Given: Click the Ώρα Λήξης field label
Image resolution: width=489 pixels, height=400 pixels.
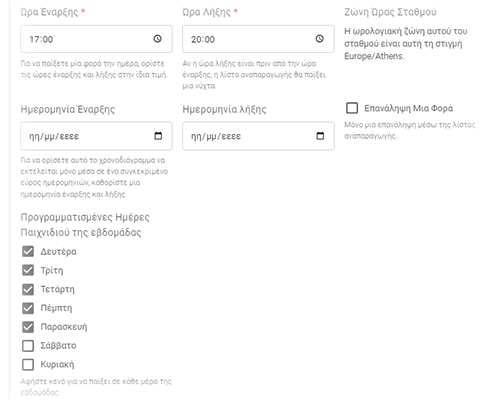Looking at the screenshot, I should [206, 12].
